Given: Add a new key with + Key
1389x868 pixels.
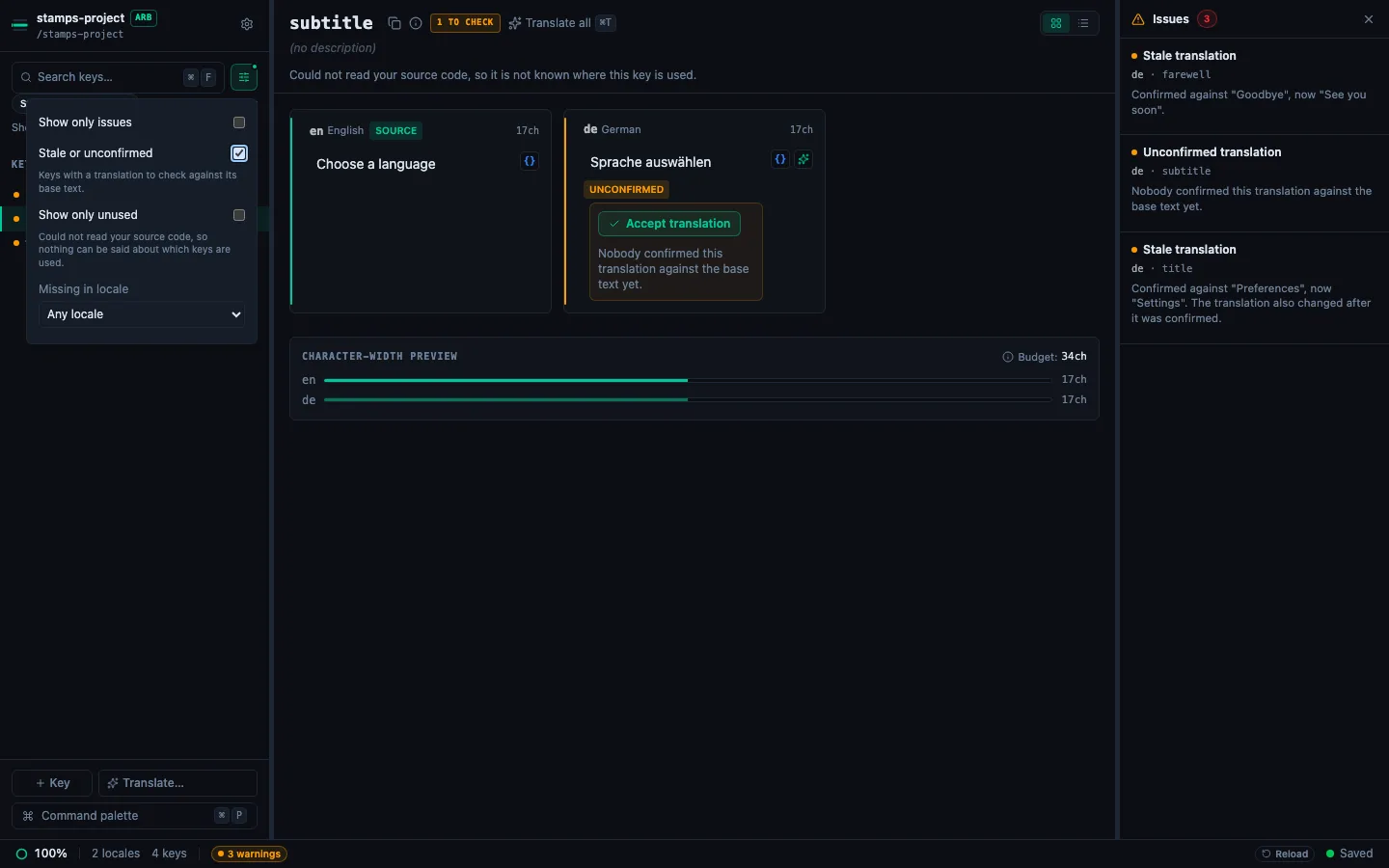Looking at the screenshot, I should [x=52, y=783].
